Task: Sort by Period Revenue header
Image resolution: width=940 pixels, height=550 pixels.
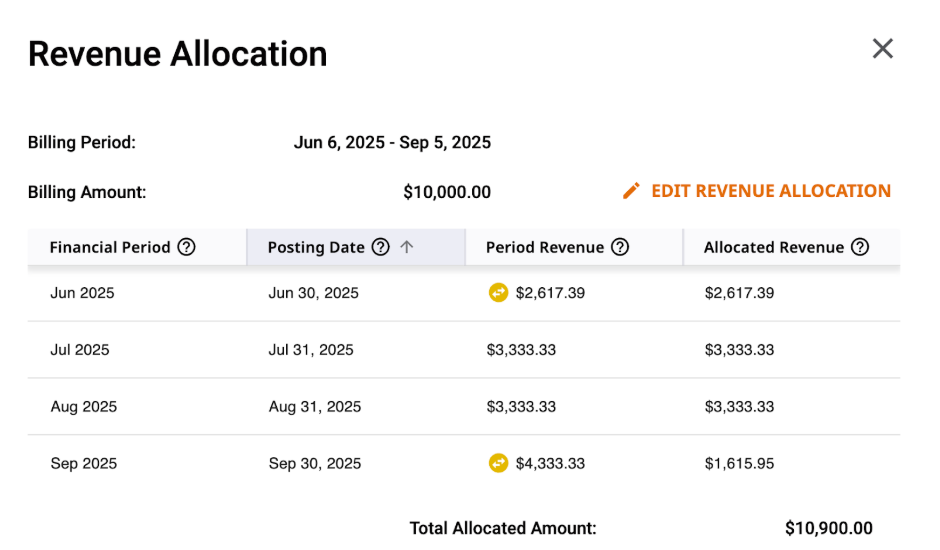Action: pyautogui.click(x=545, y=247)
